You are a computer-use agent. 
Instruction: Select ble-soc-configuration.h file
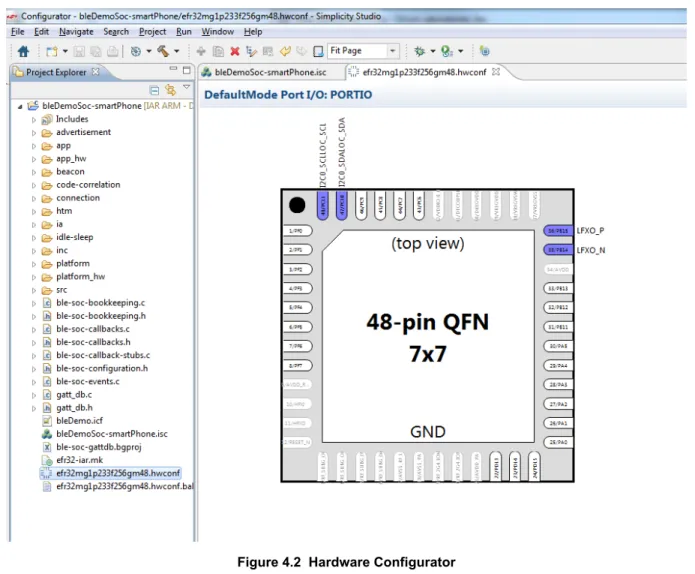point(102,368)
